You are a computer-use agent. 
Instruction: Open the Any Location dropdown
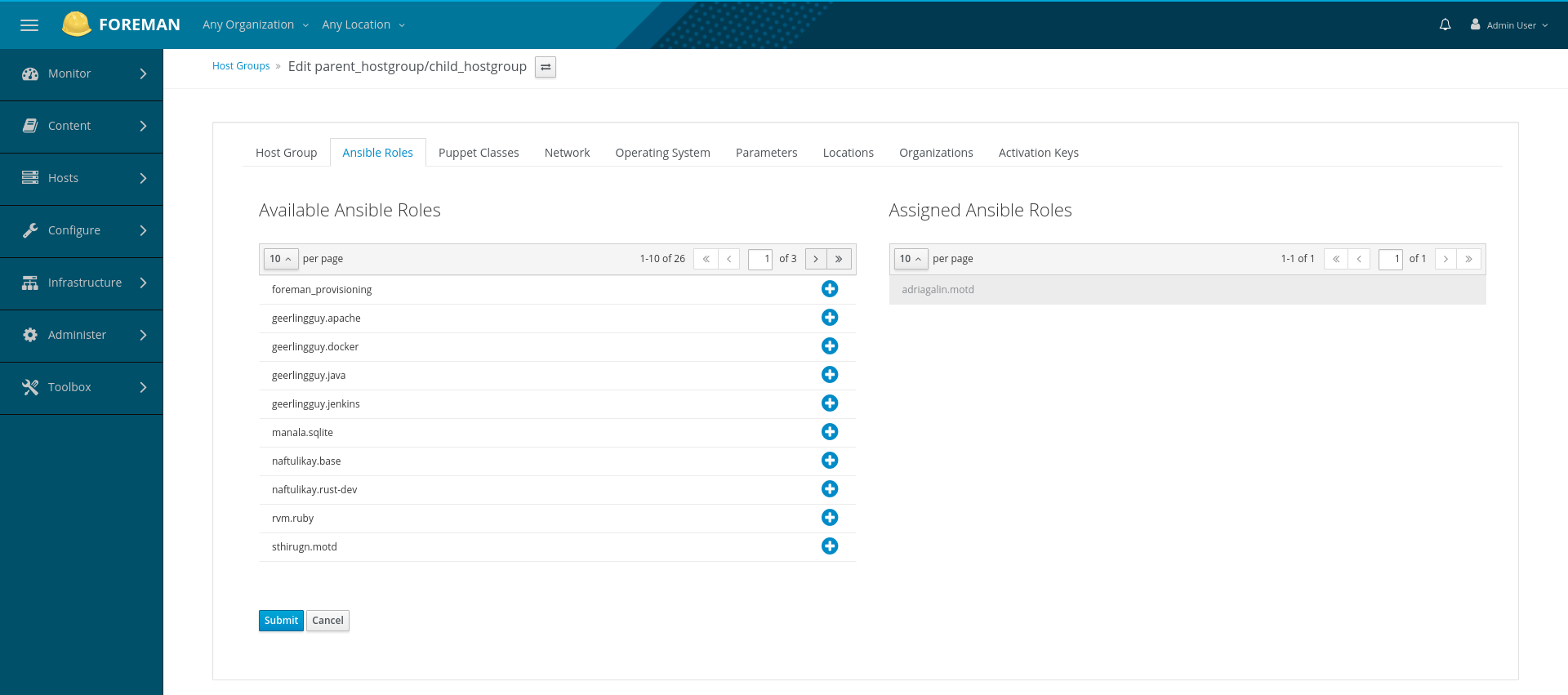[363, 25]
